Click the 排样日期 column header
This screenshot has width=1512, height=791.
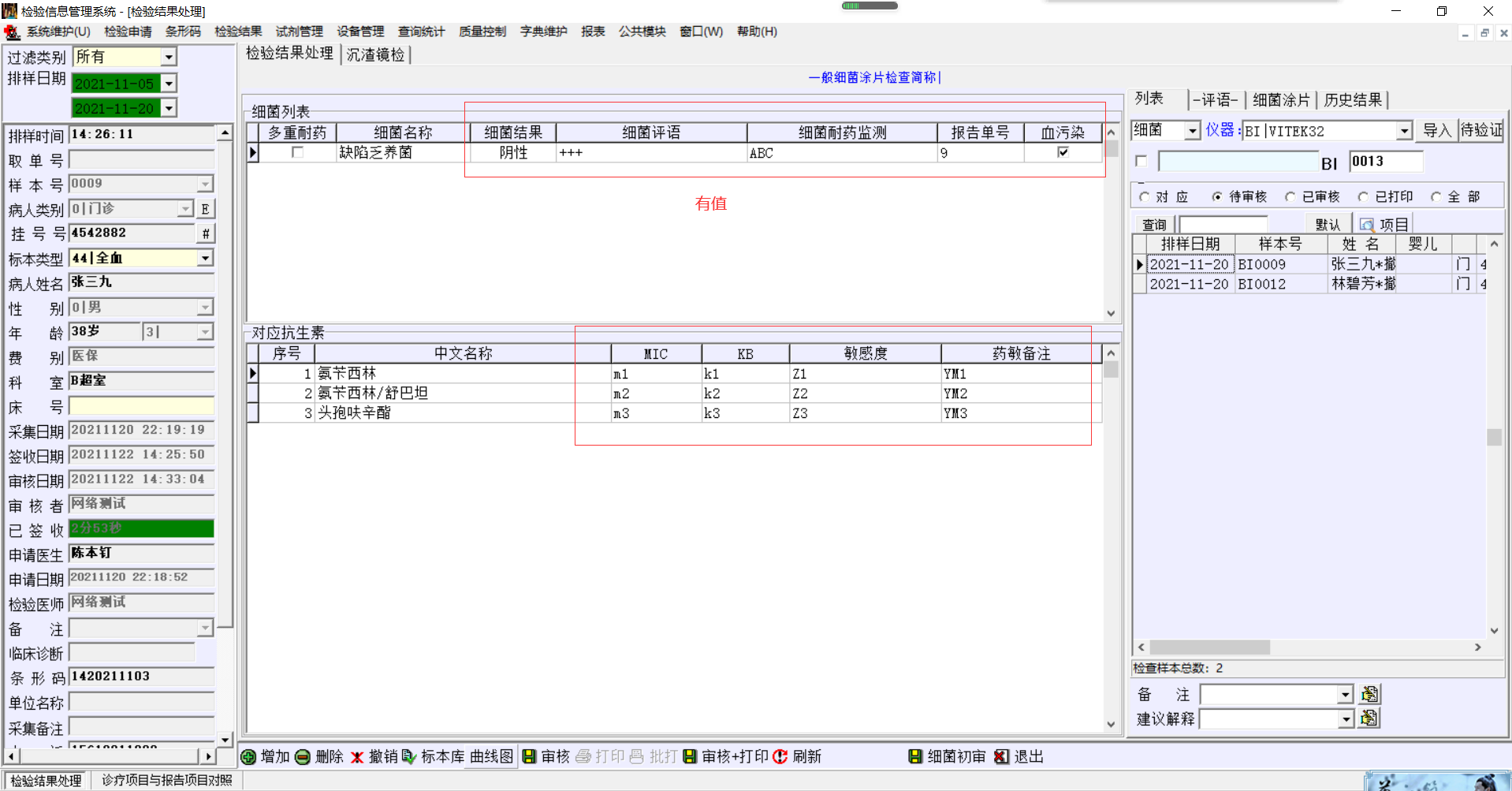1190,244
